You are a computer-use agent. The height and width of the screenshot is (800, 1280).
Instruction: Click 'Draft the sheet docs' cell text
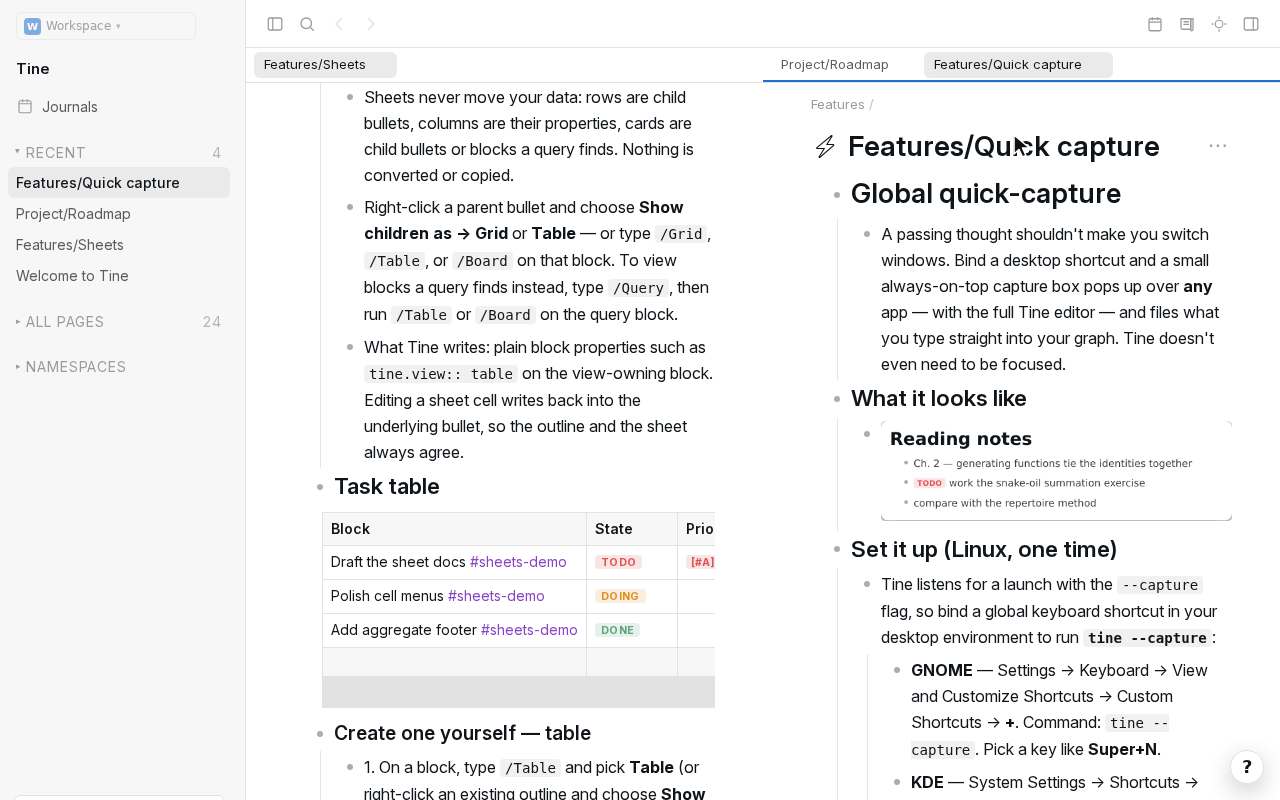click(x=398, y=562)
